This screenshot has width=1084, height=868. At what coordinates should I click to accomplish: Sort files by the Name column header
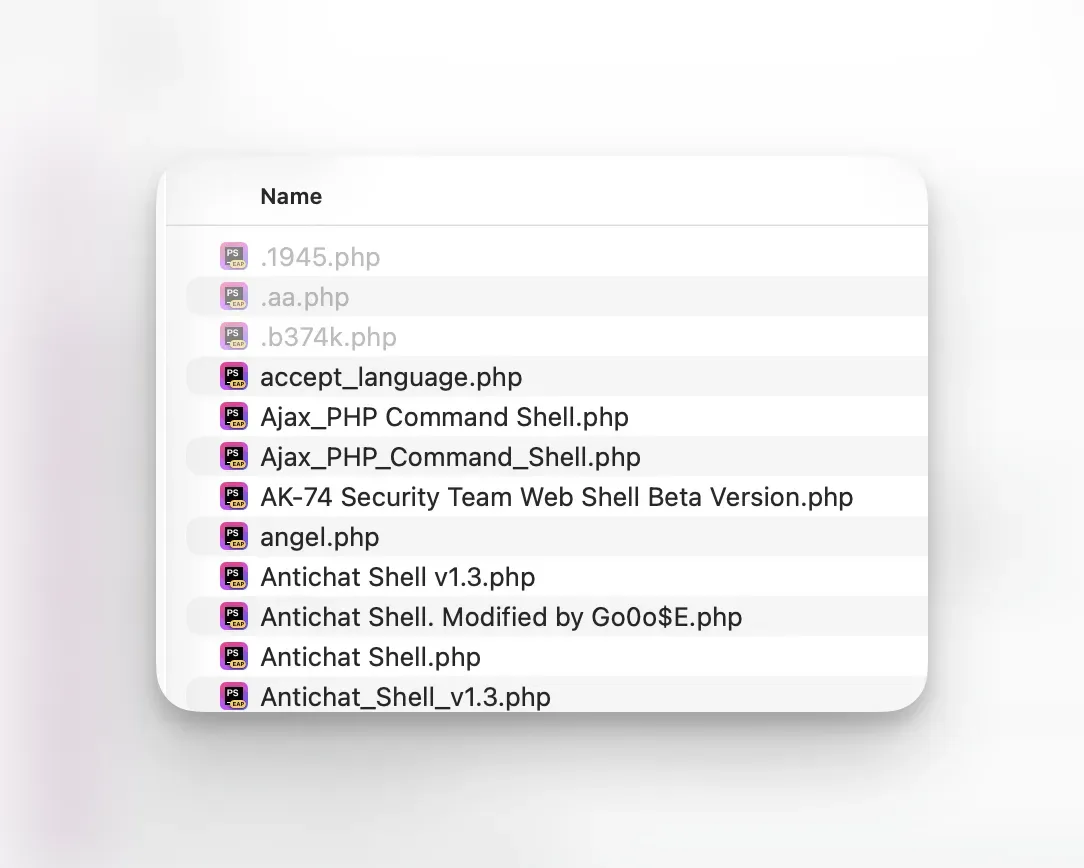pos(290,196)
